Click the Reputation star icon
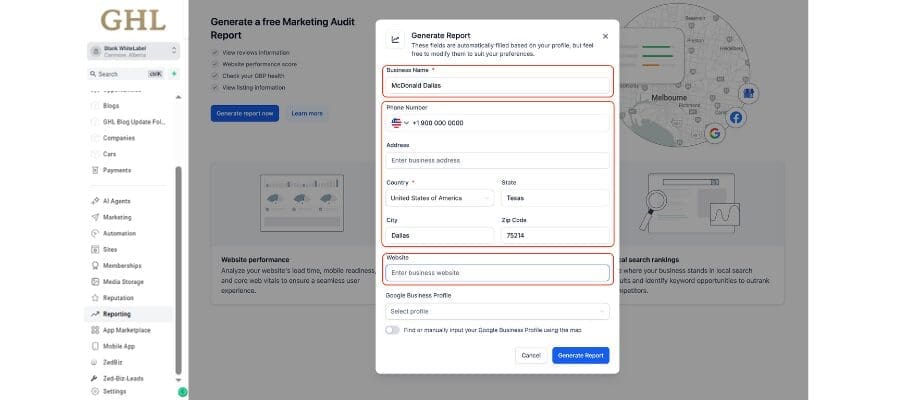900x400 pixels. coord(95,298)
